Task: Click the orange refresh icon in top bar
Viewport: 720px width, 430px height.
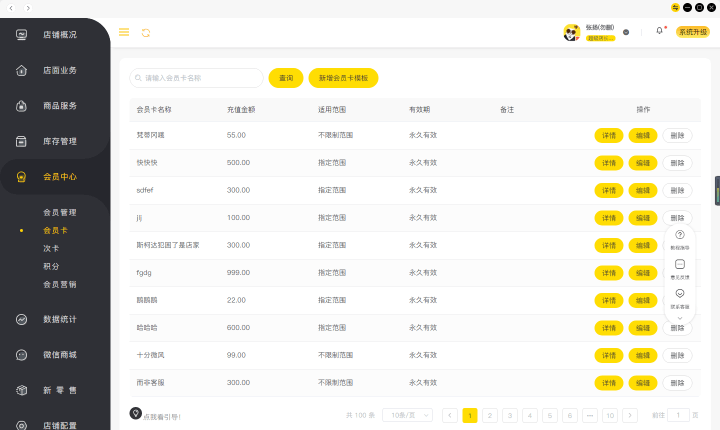Action: point(146,32)
